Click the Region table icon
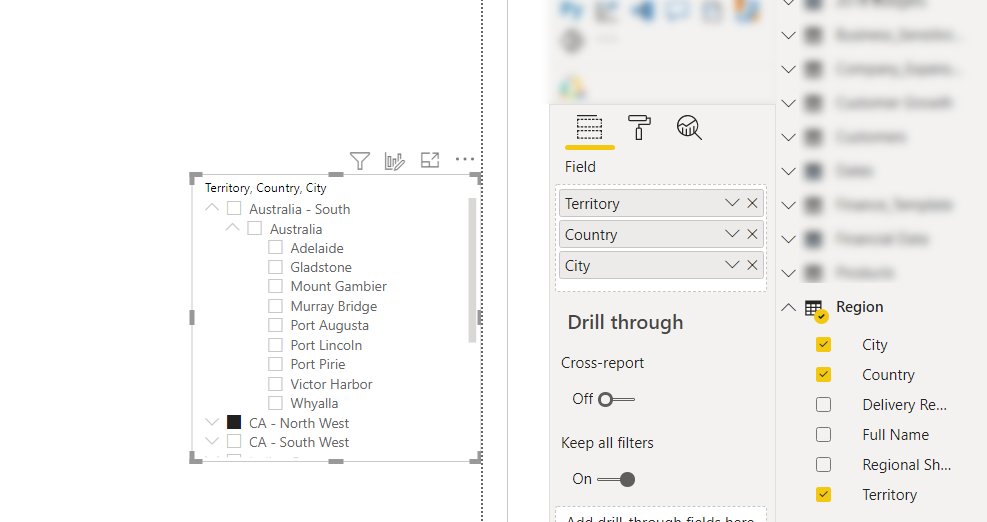Image resolution: width=987 pixels, height=522 pixels. [x=815, y=310]
